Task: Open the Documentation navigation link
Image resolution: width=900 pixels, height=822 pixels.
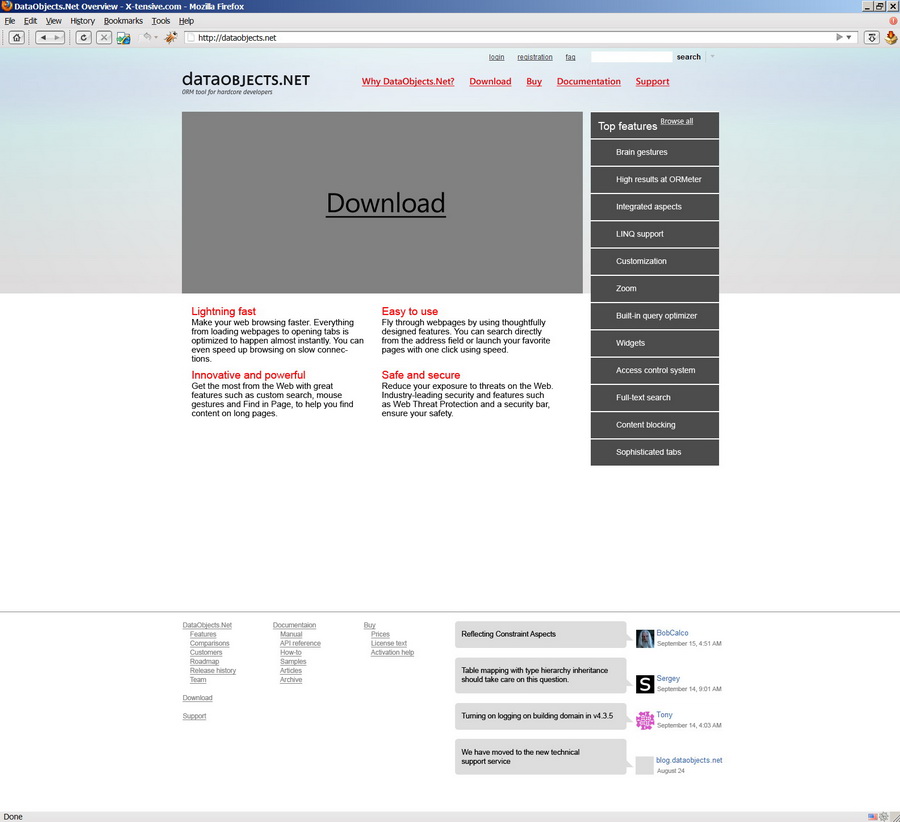Action: [588, 82]
